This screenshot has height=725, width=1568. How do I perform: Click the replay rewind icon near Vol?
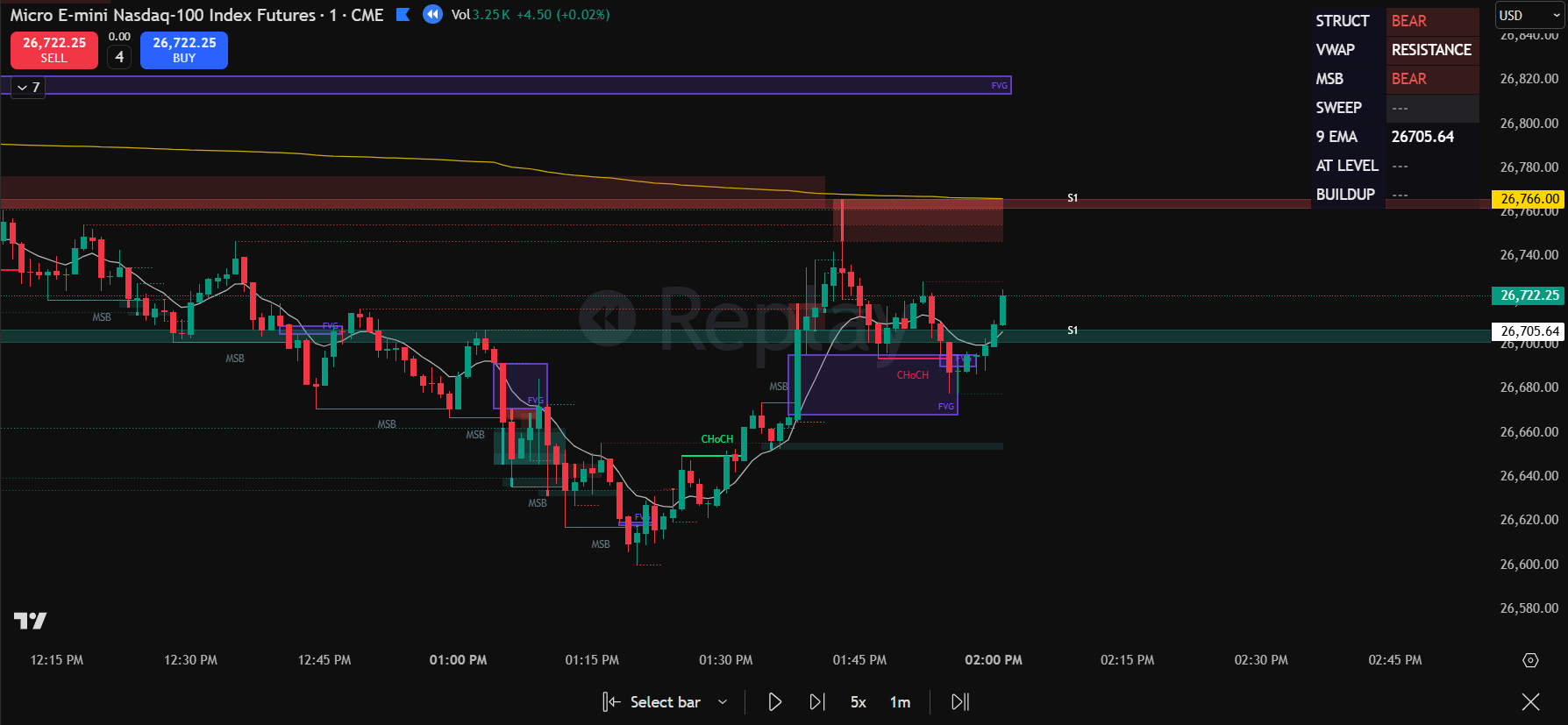point(432,14)
